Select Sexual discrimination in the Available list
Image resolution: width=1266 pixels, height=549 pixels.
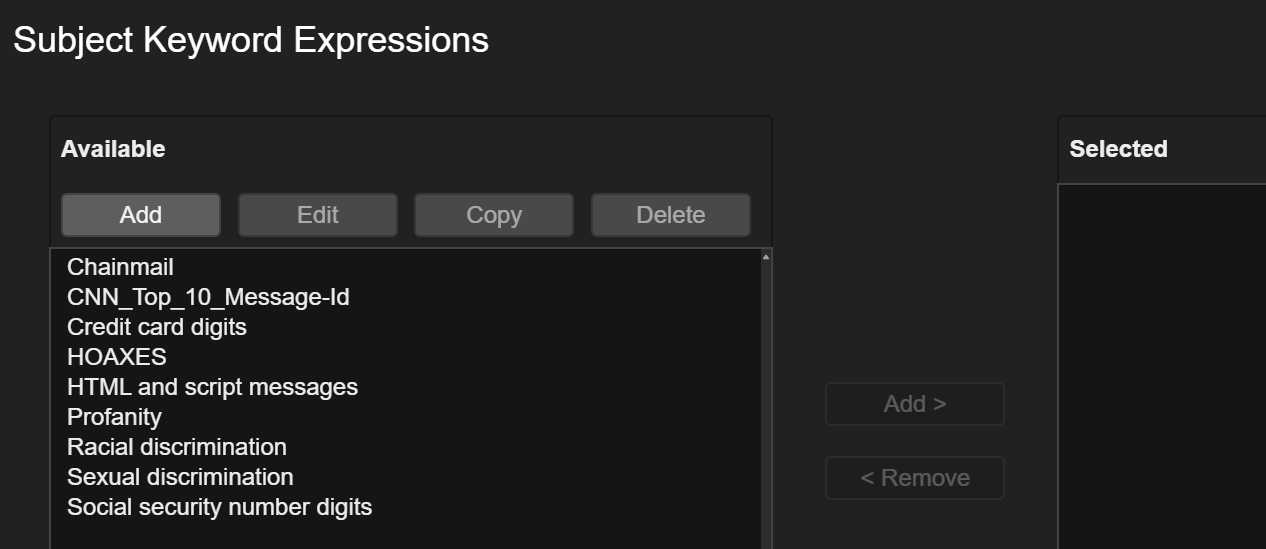click(180, 477)
